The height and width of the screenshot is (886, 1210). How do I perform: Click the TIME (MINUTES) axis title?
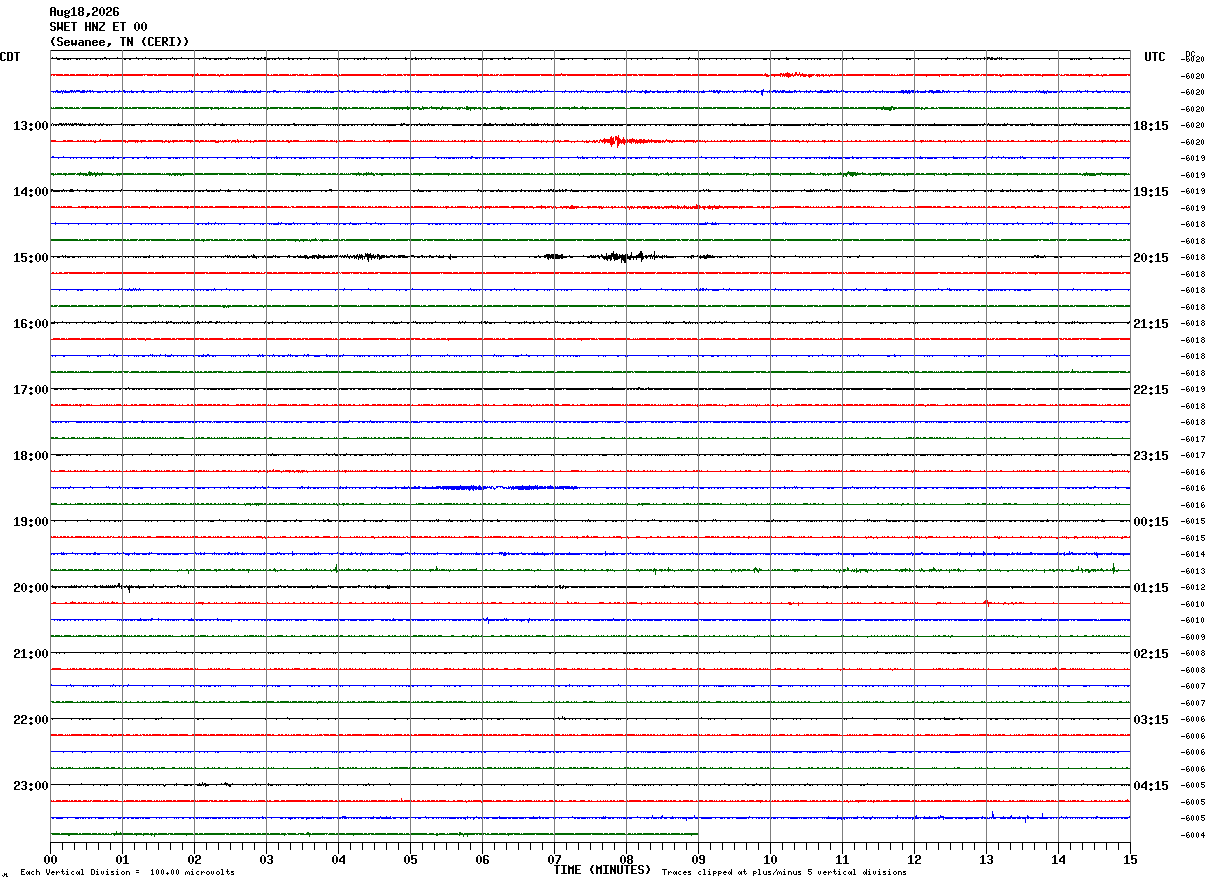pos(602,870)
